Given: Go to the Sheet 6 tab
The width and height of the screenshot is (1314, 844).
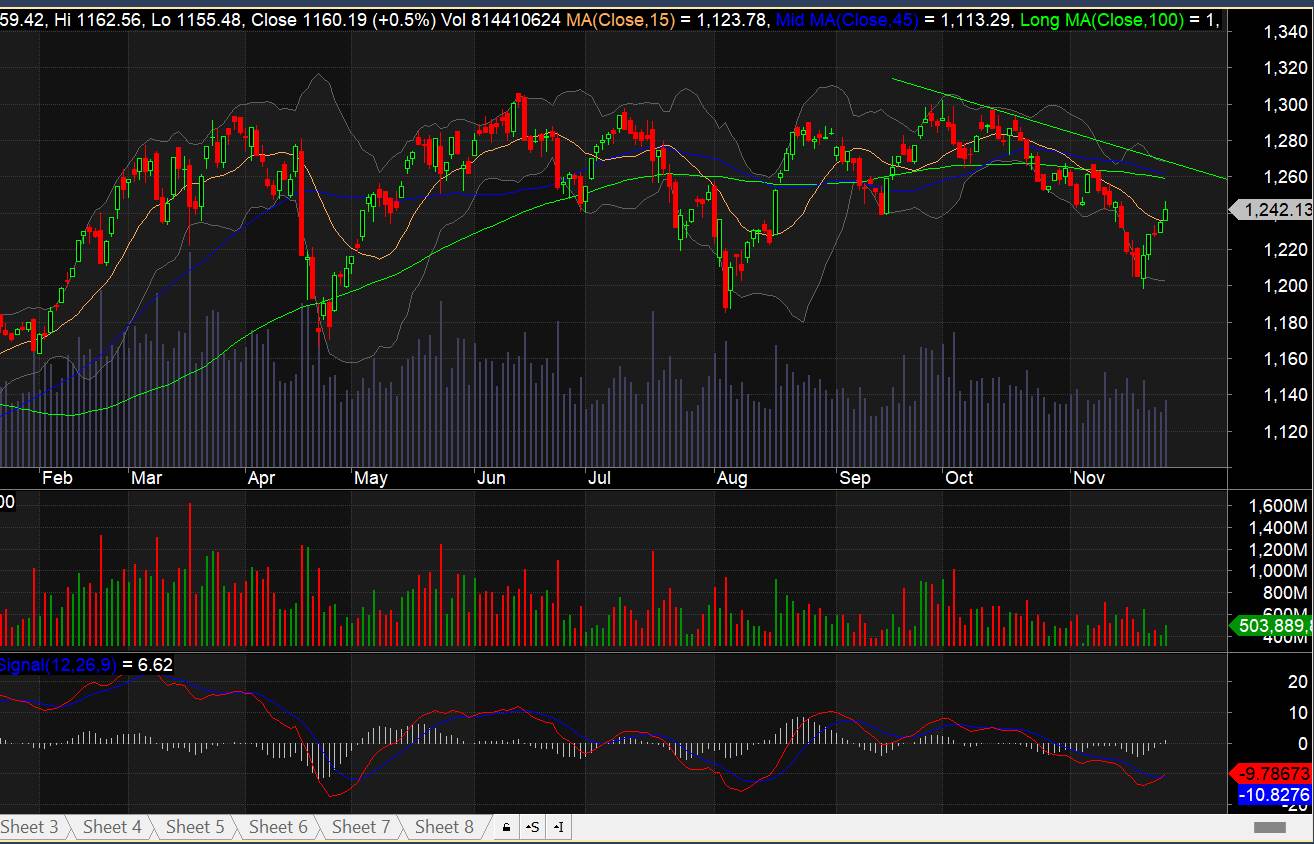Looking at the screenshot, I should coord(278,827).
